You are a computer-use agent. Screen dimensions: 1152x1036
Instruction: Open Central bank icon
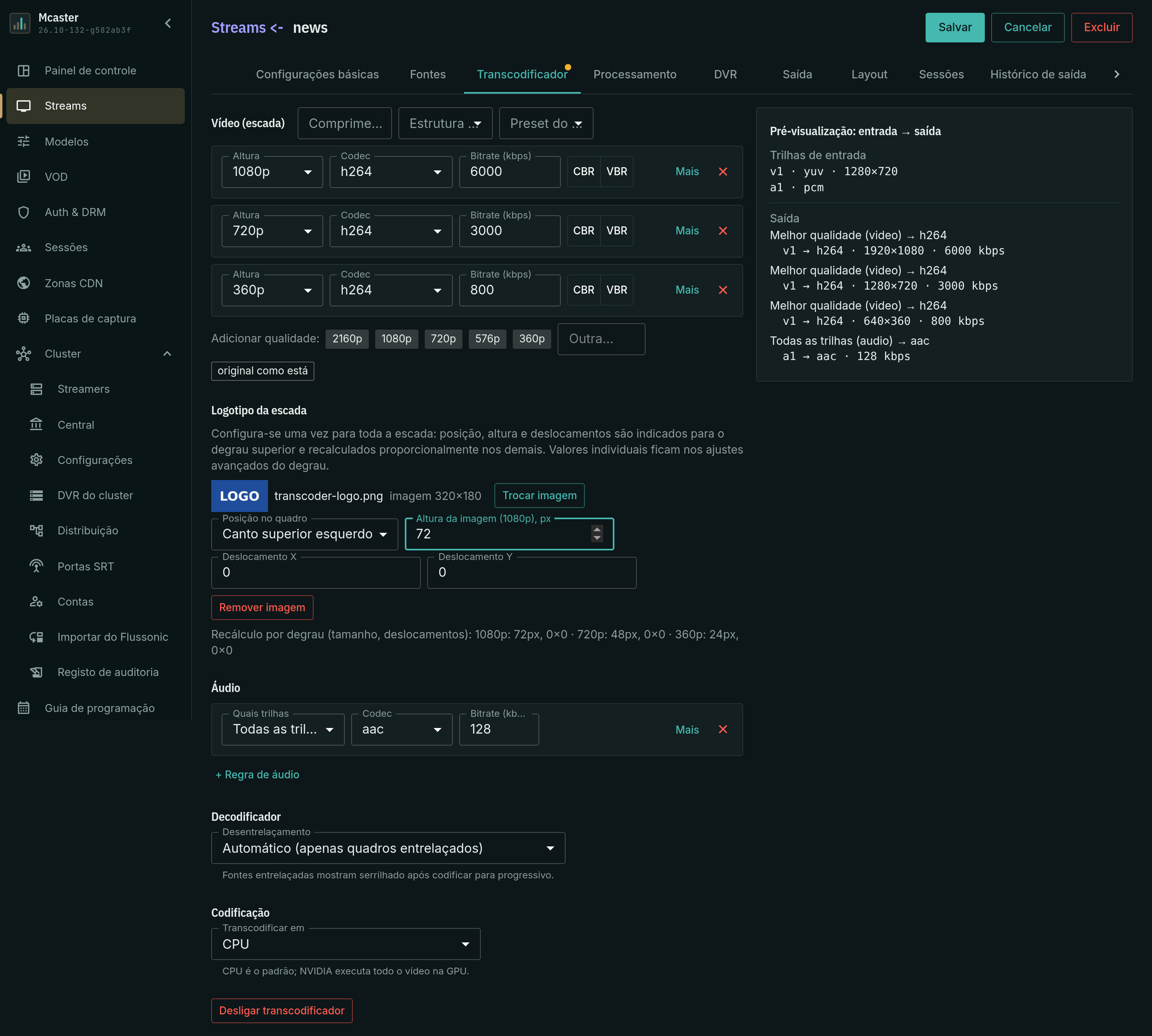coord(36,425)
